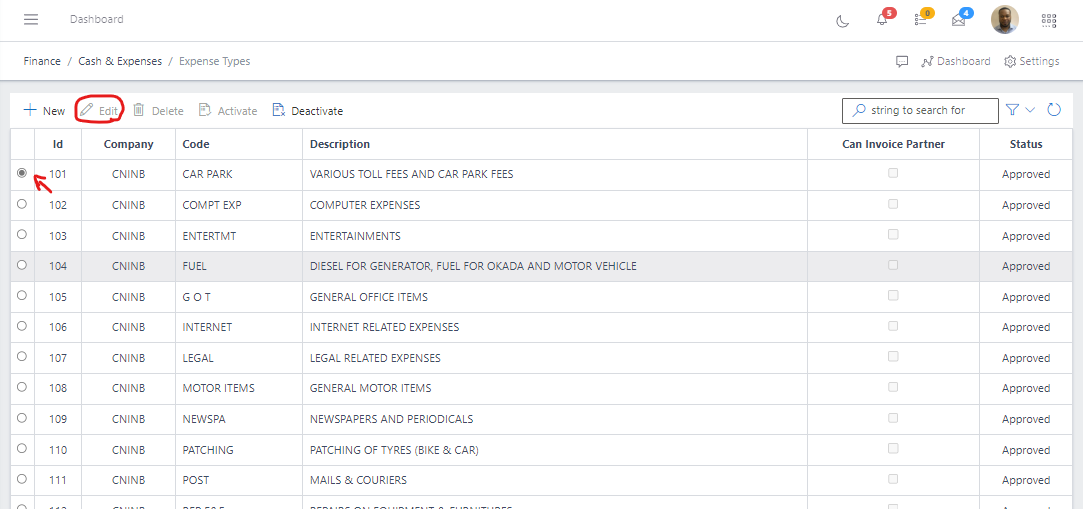Image resolution: width=1083 pixels, height=509 pixels.
Task: Open the user profile avatar menu
Action: [1004, 20]
